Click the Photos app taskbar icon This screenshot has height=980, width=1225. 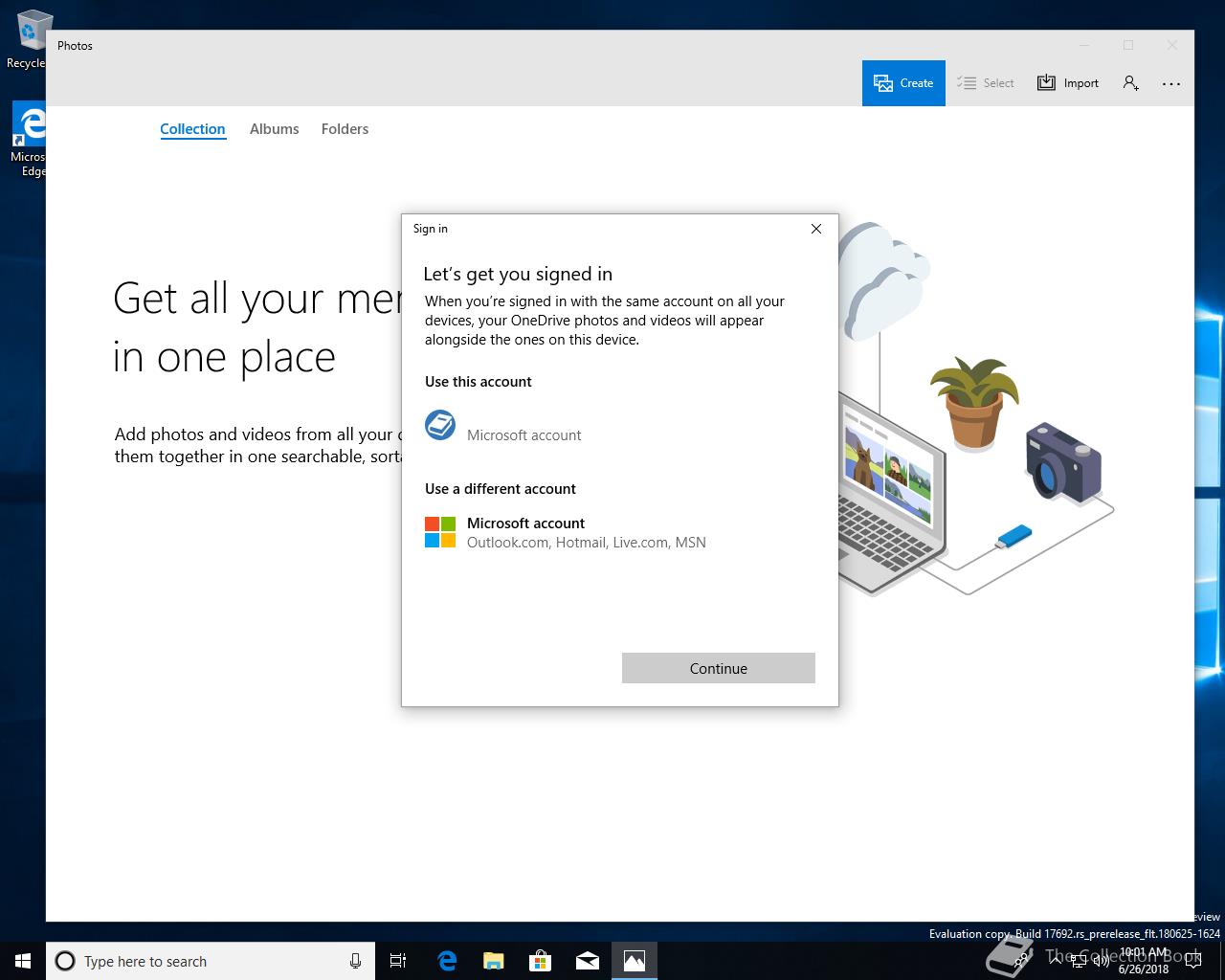point(635,961)
